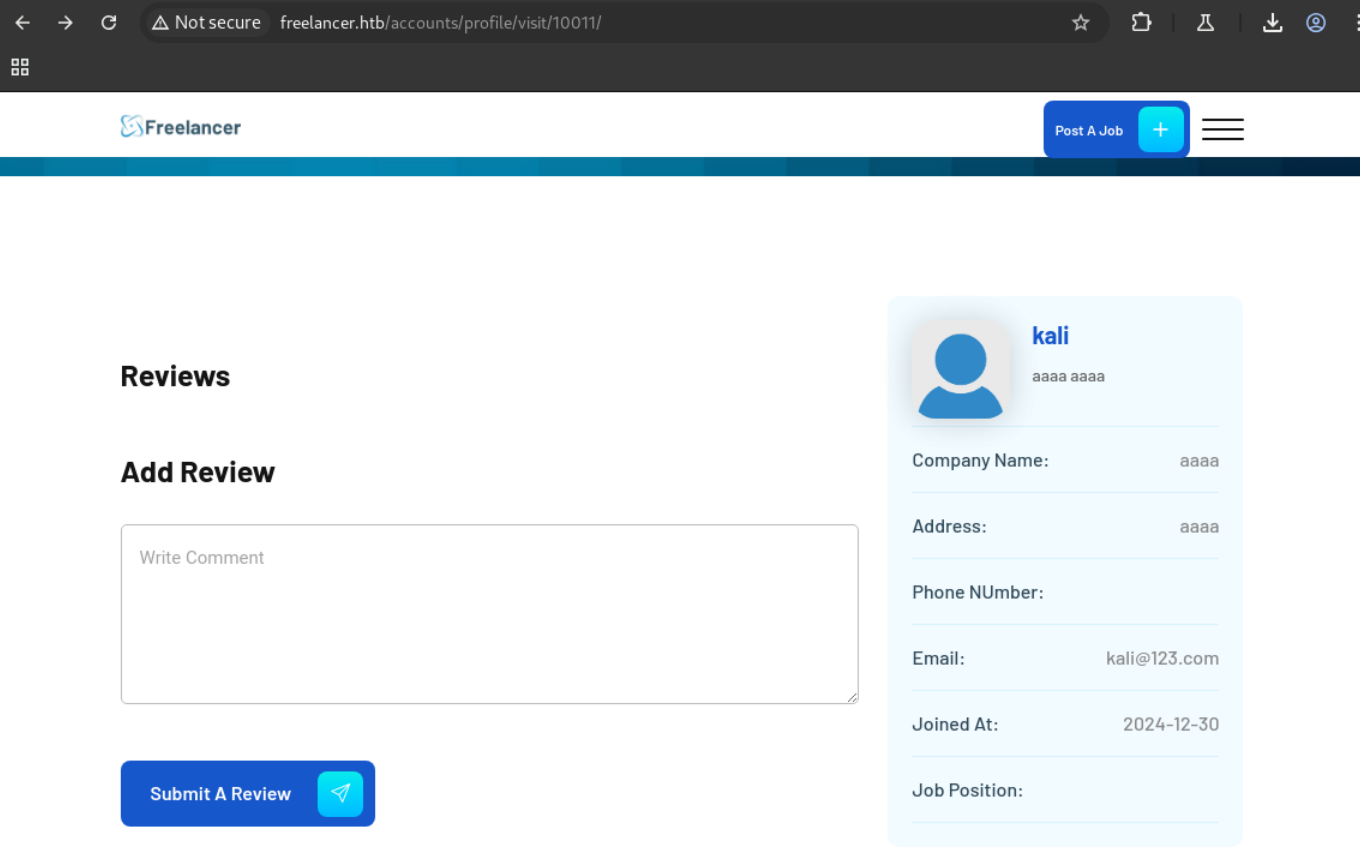
Task: Click the paper plane send icon
Action: (340, 794)
